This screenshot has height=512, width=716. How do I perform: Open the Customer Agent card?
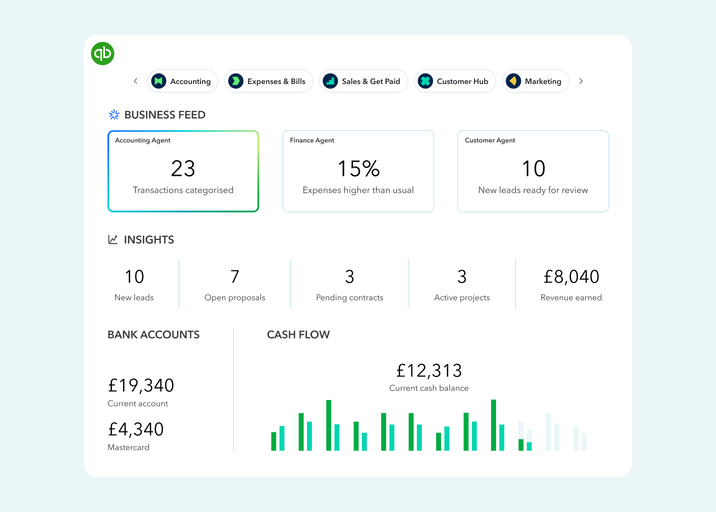pos(533,171)
